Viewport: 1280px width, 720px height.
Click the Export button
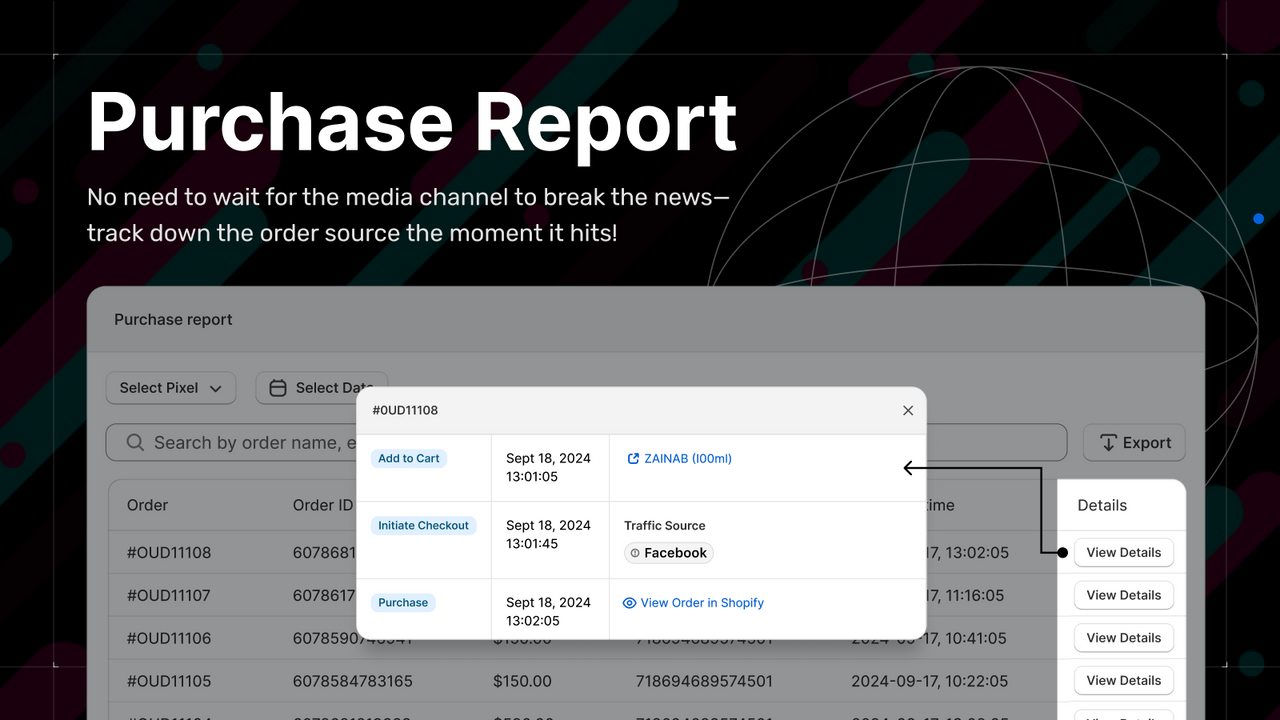click(1135, 443)
